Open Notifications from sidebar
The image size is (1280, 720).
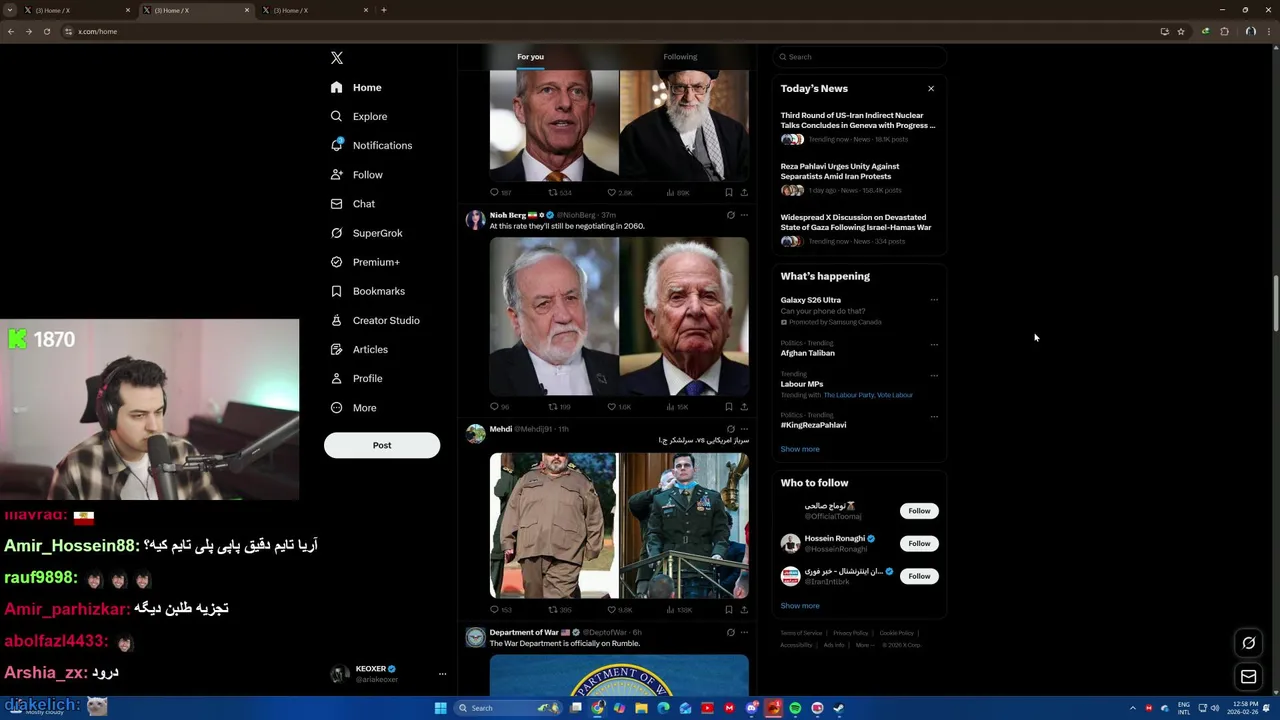[371, 145]
